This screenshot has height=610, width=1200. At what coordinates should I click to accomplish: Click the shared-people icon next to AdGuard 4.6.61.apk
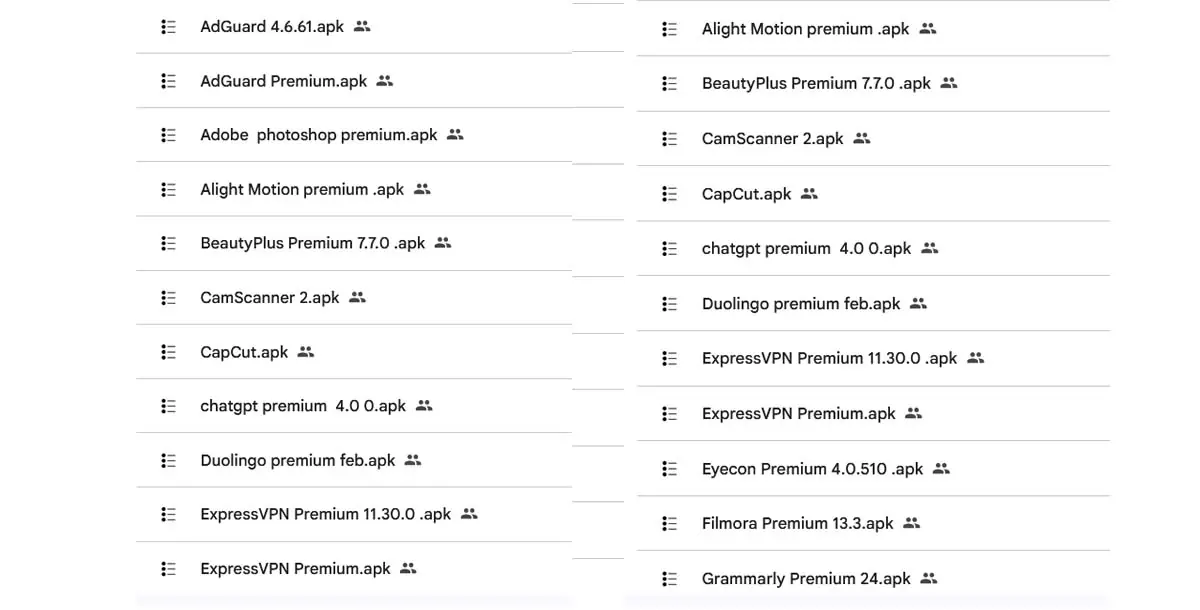click(362, 27)
